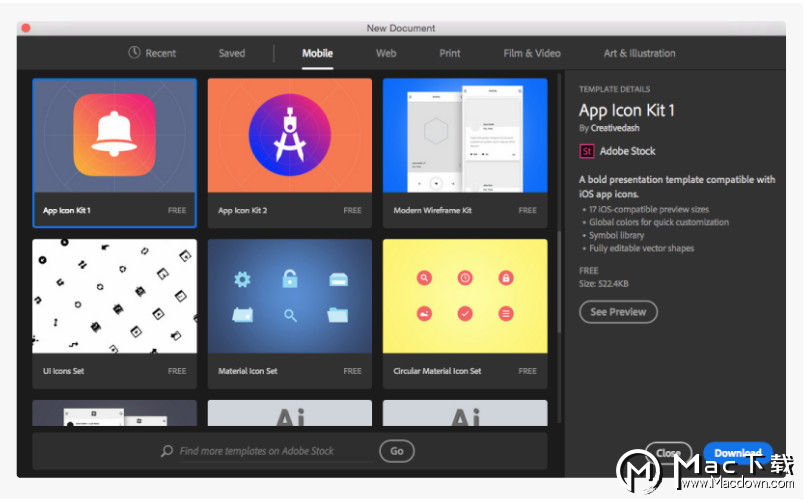The height and width of the screenshot is (500, 804).
Task: Click the See Preview button
Action: [618, 312]
